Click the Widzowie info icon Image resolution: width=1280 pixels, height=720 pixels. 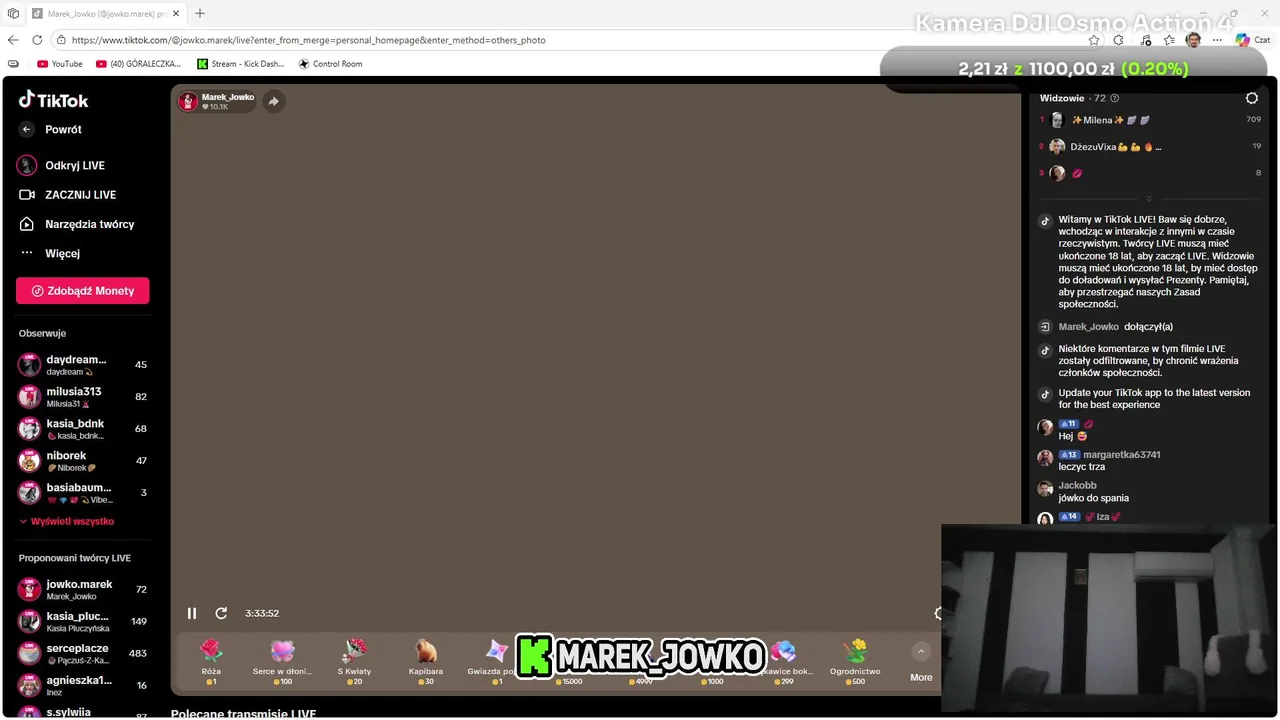tap(1115, 98)
